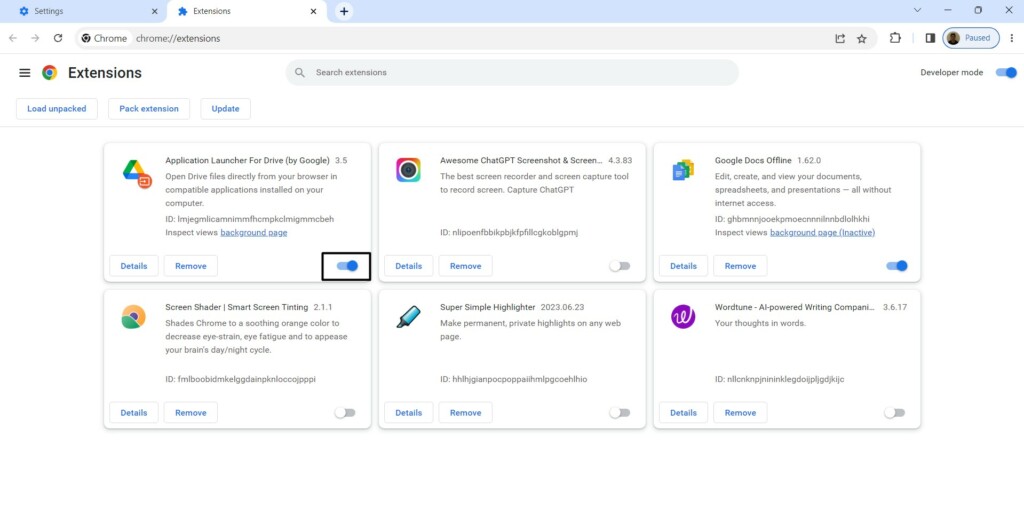
Task: Bookmark this page with star icon
Action: (x=862, y=39)
